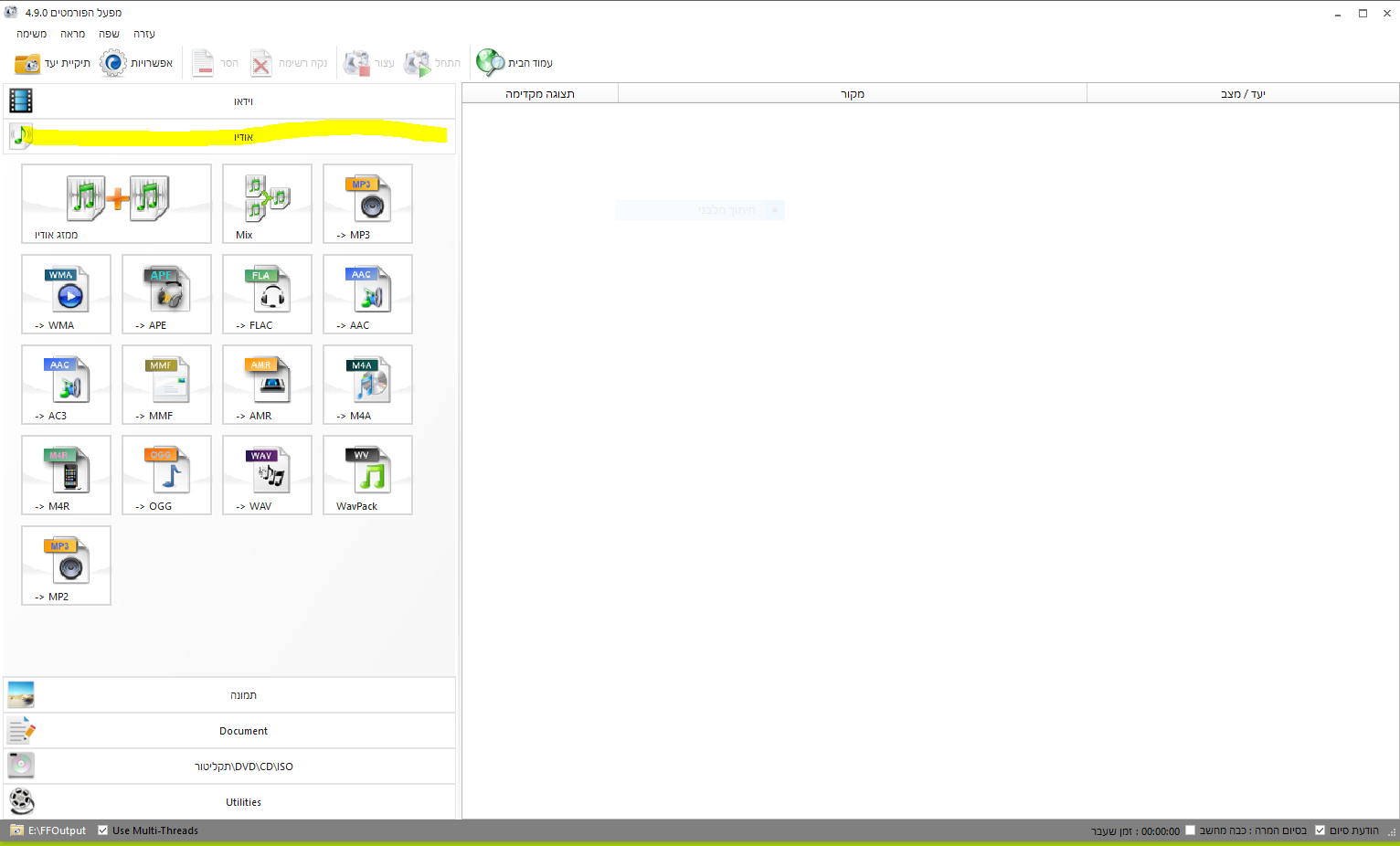The width and height of the screenshot is (1400, 846).
Task: Click the remove (הסר) toolbar button
Action: pos(216,63)
